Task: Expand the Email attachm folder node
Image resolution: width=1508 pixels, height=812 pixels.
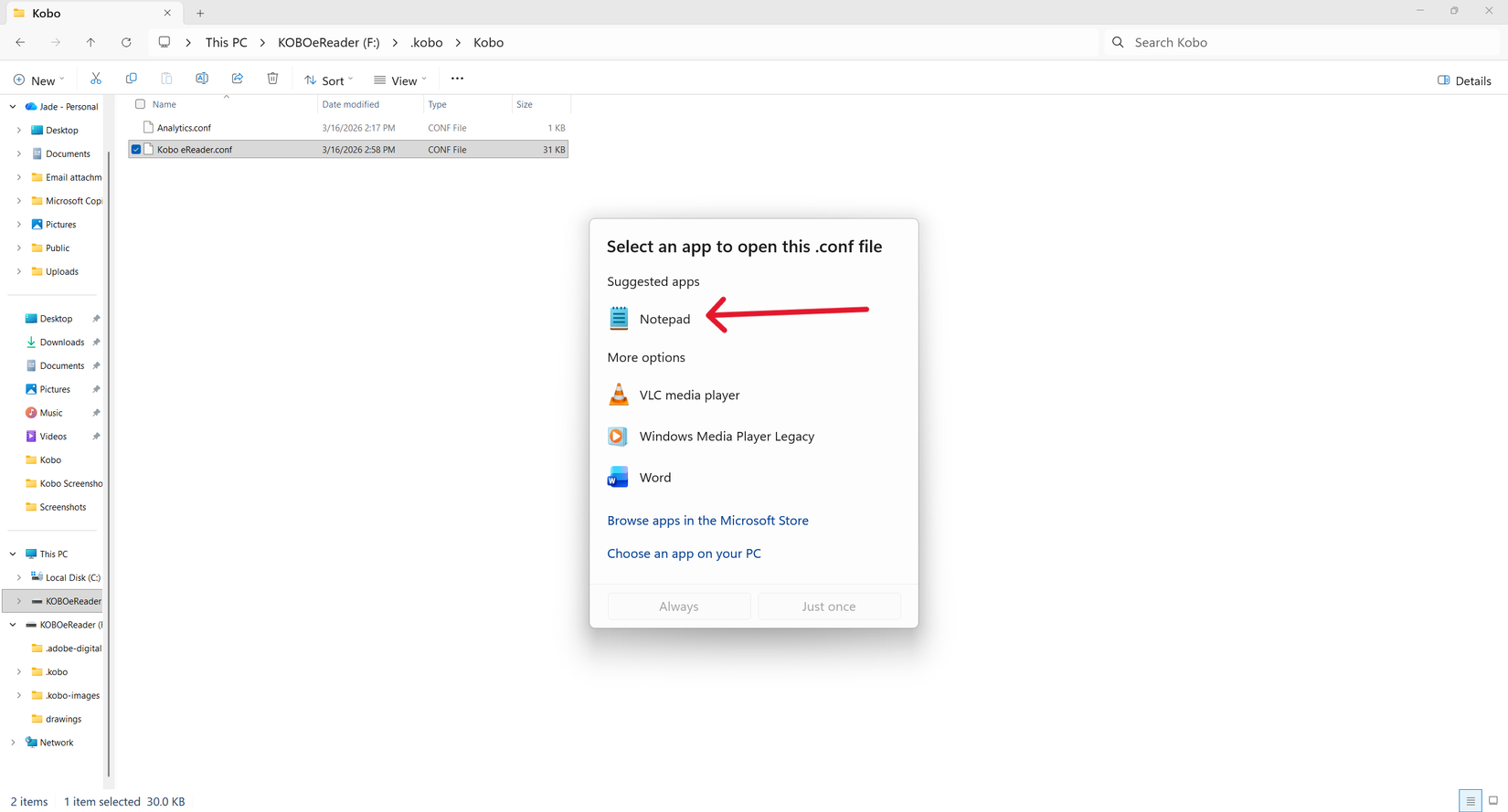Action: [x=18, y=177]
